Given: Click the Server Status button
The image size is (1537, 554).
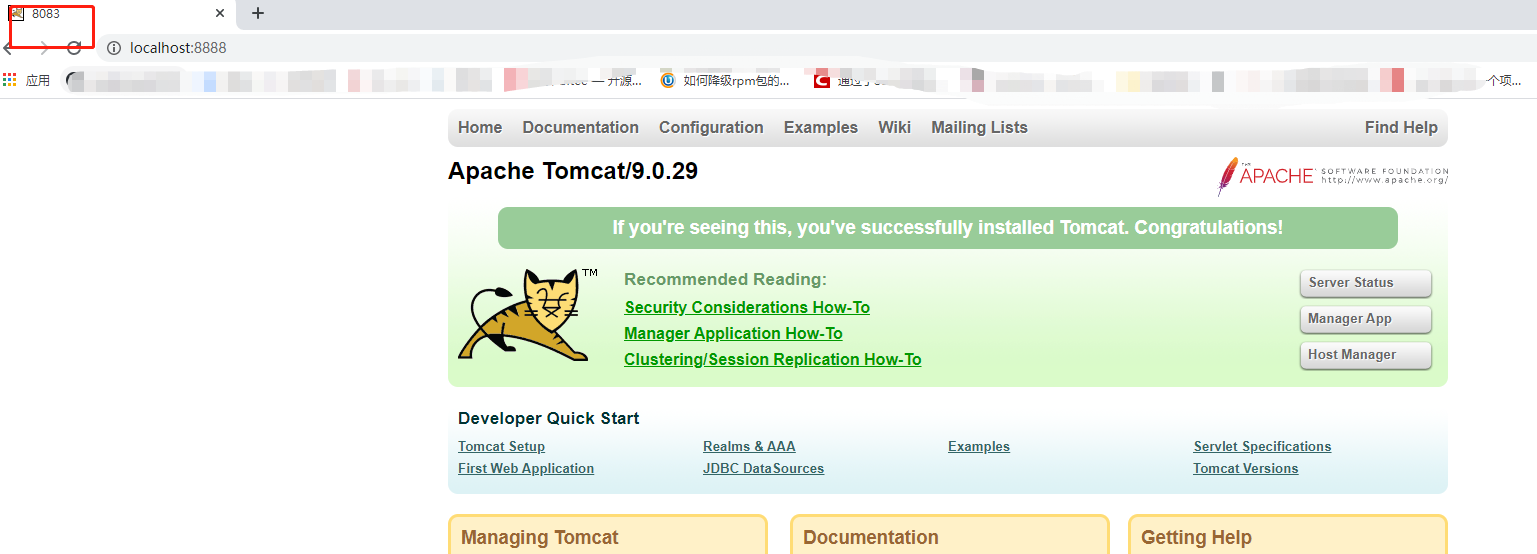Looking at the screenshot, I should [x=1365, y=283].
